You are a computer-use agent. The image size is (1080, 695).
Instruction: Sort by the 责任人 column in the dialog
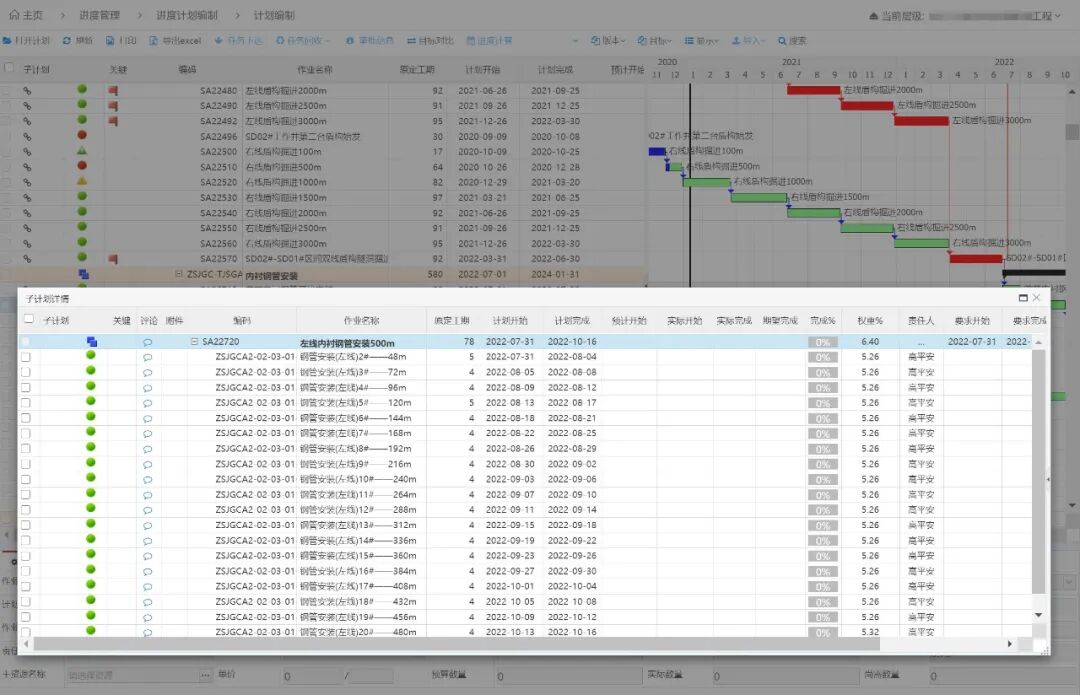coord(921,320)
